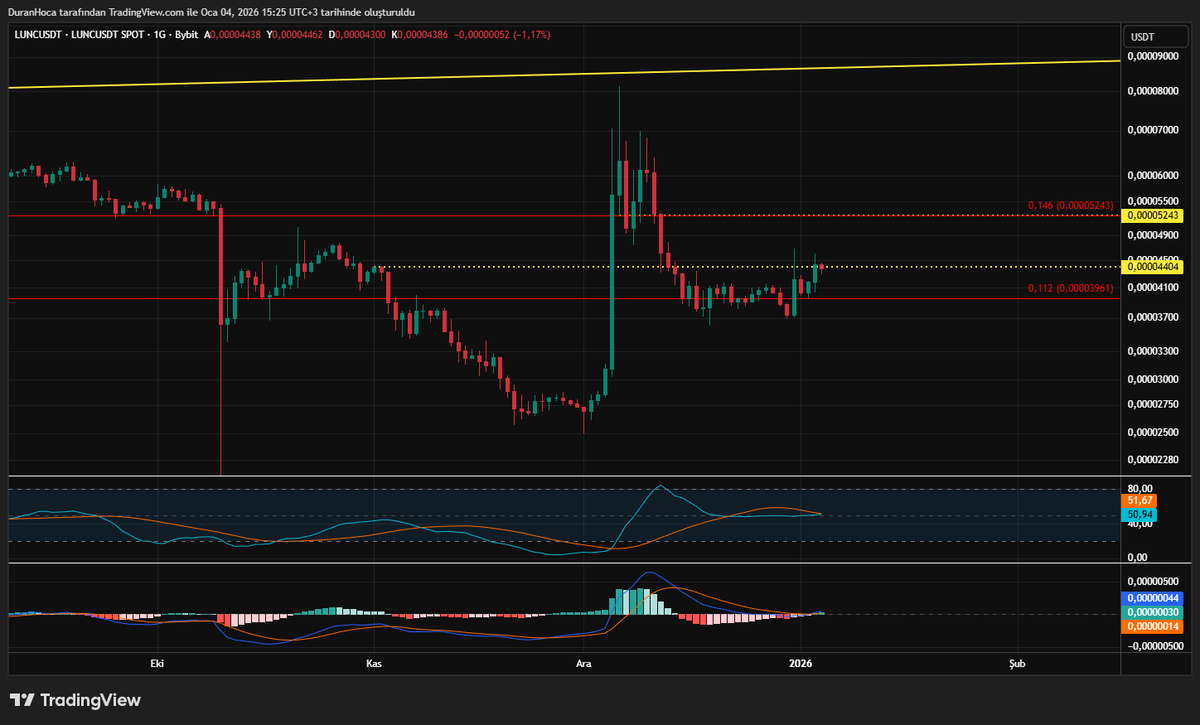The width and height of the screenshot is (1200, 725).
Task: Click the 0,00004100 price scale label
Action: click(x=1154, y=286)
